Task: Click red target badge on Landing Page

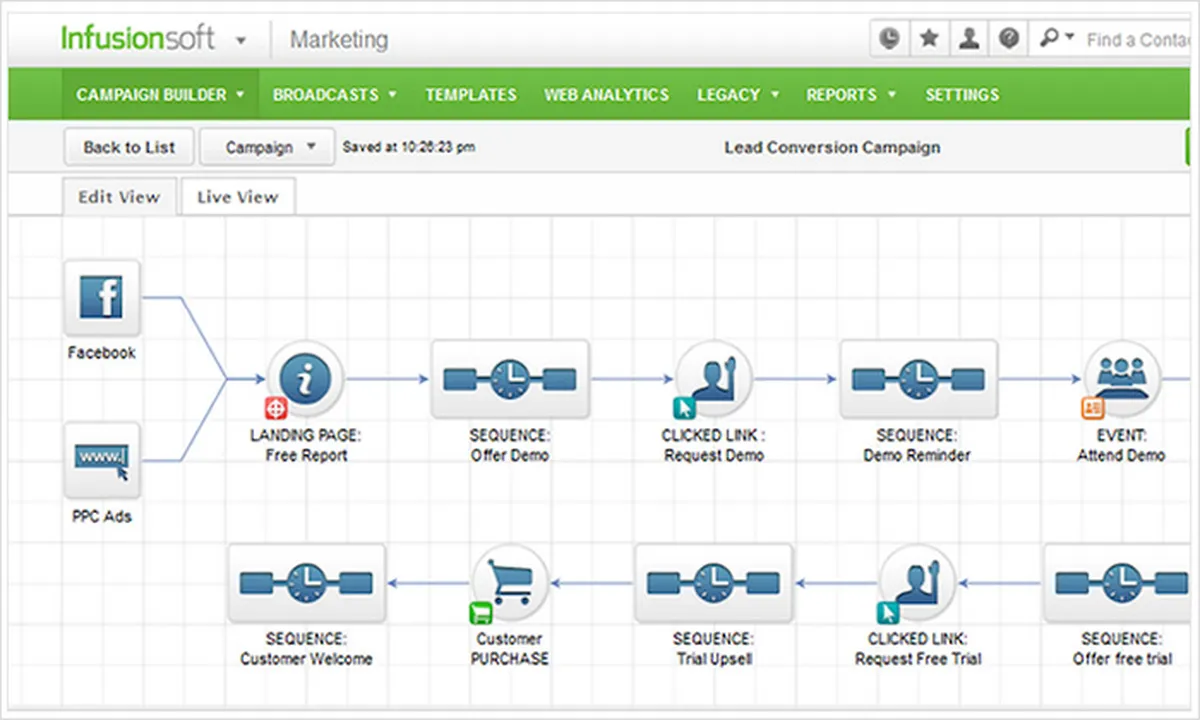Action: (x=276, y=408)
